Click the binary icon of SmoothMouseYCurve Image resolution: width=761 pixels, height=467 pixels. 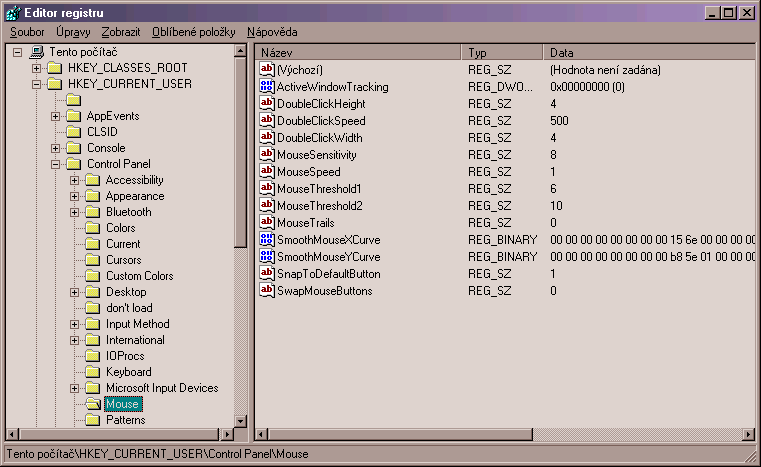pos(267,256)
